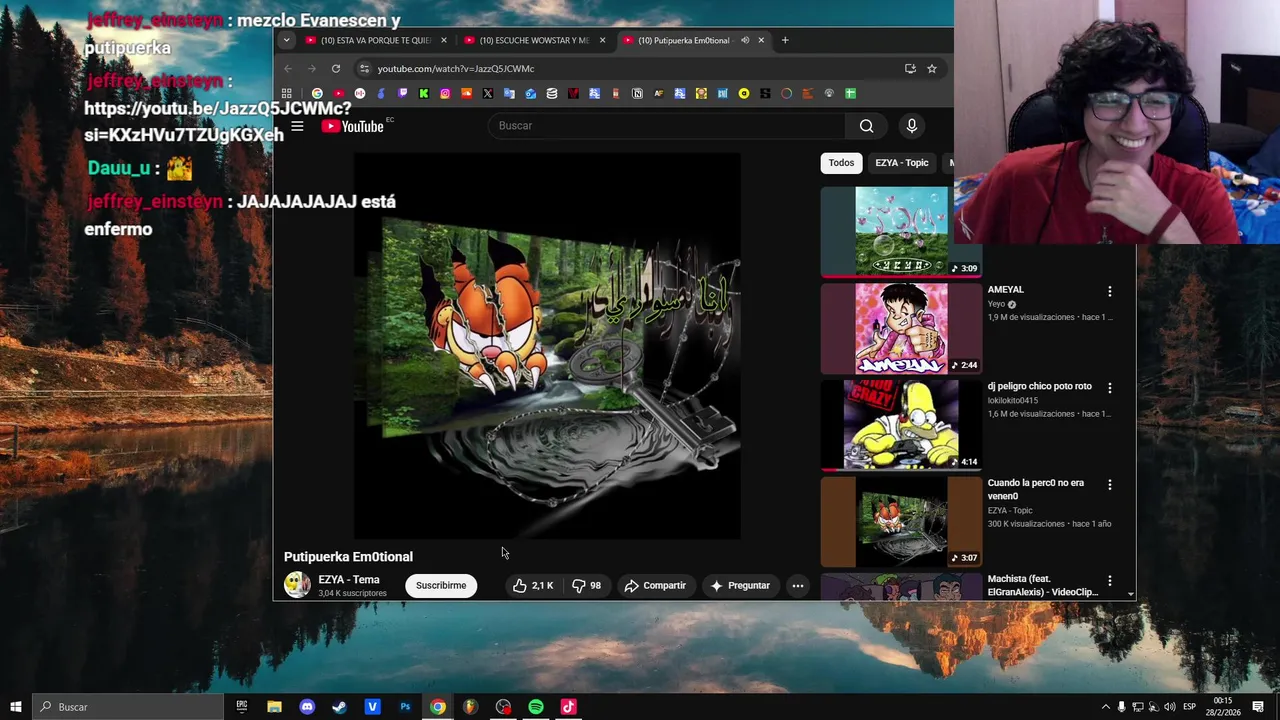Go back in Chrome
Viewport: 1280px width, 720px height.
pyautogui.click(x=288, y=68)
